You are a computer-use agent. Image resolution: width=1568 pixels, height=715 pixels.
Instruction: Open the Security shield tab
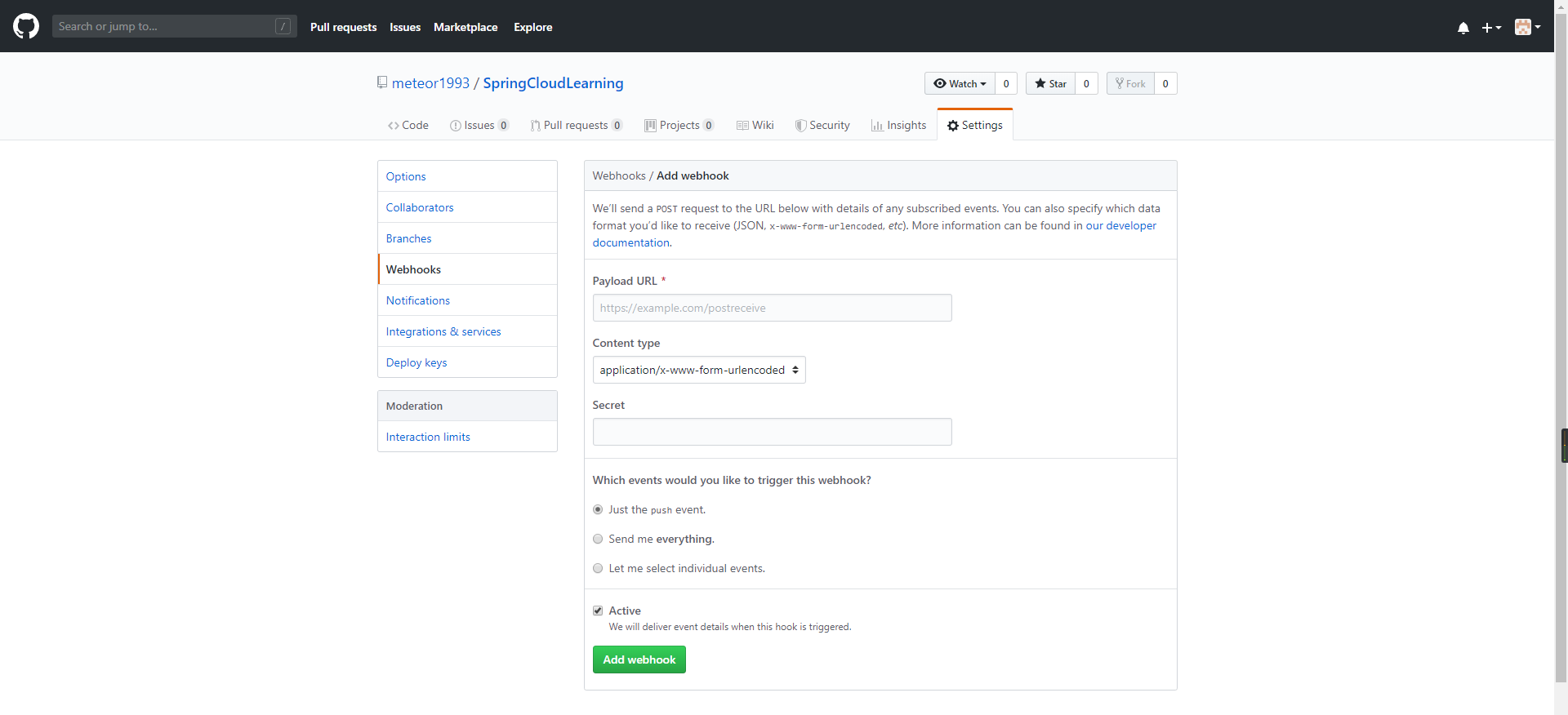[822, 125]
